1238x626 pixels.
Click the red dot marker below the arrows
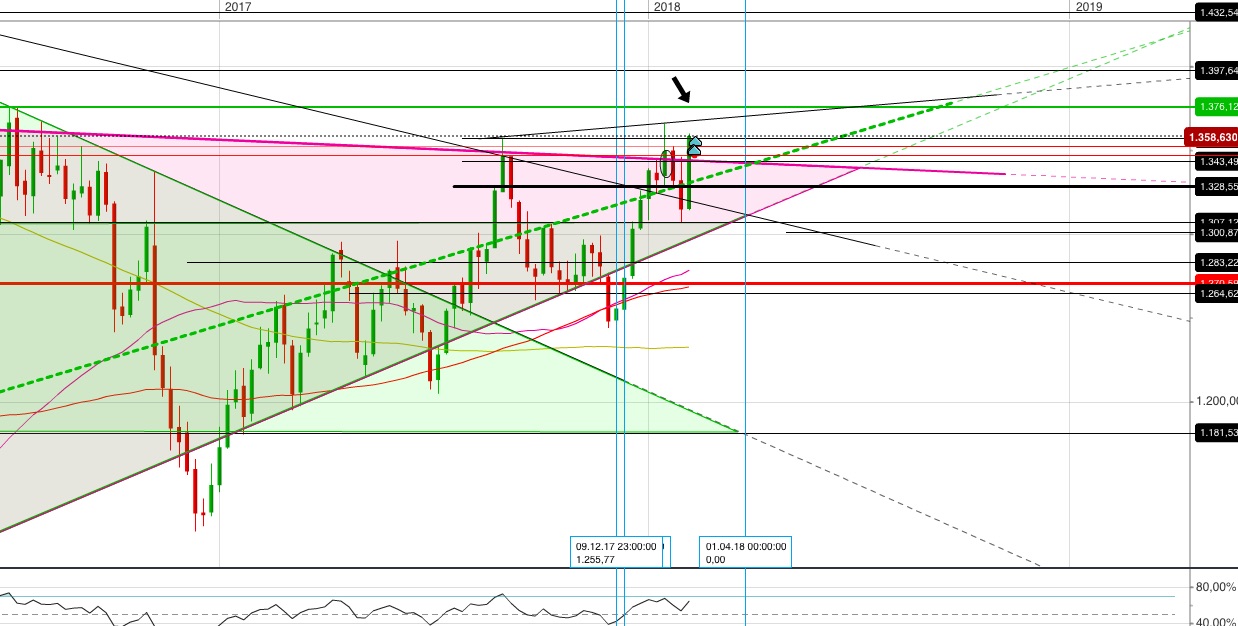(x=695, y=156)
